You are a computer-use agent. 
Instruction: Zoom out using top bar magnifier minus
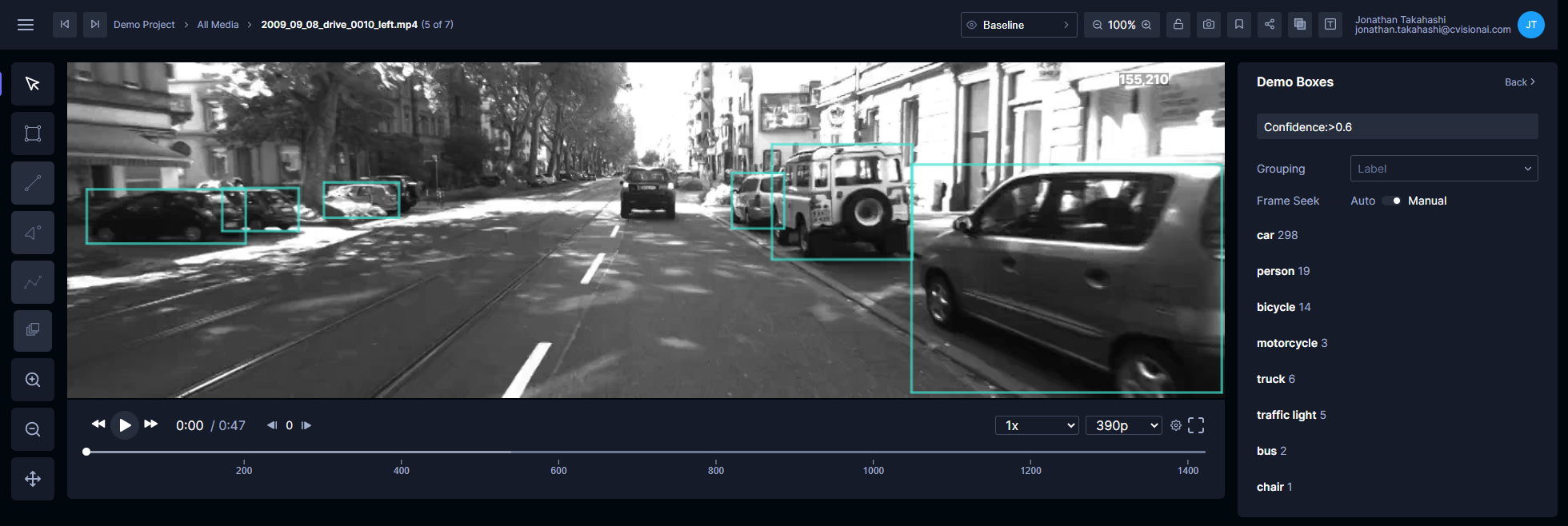(x=1098, y=25)
